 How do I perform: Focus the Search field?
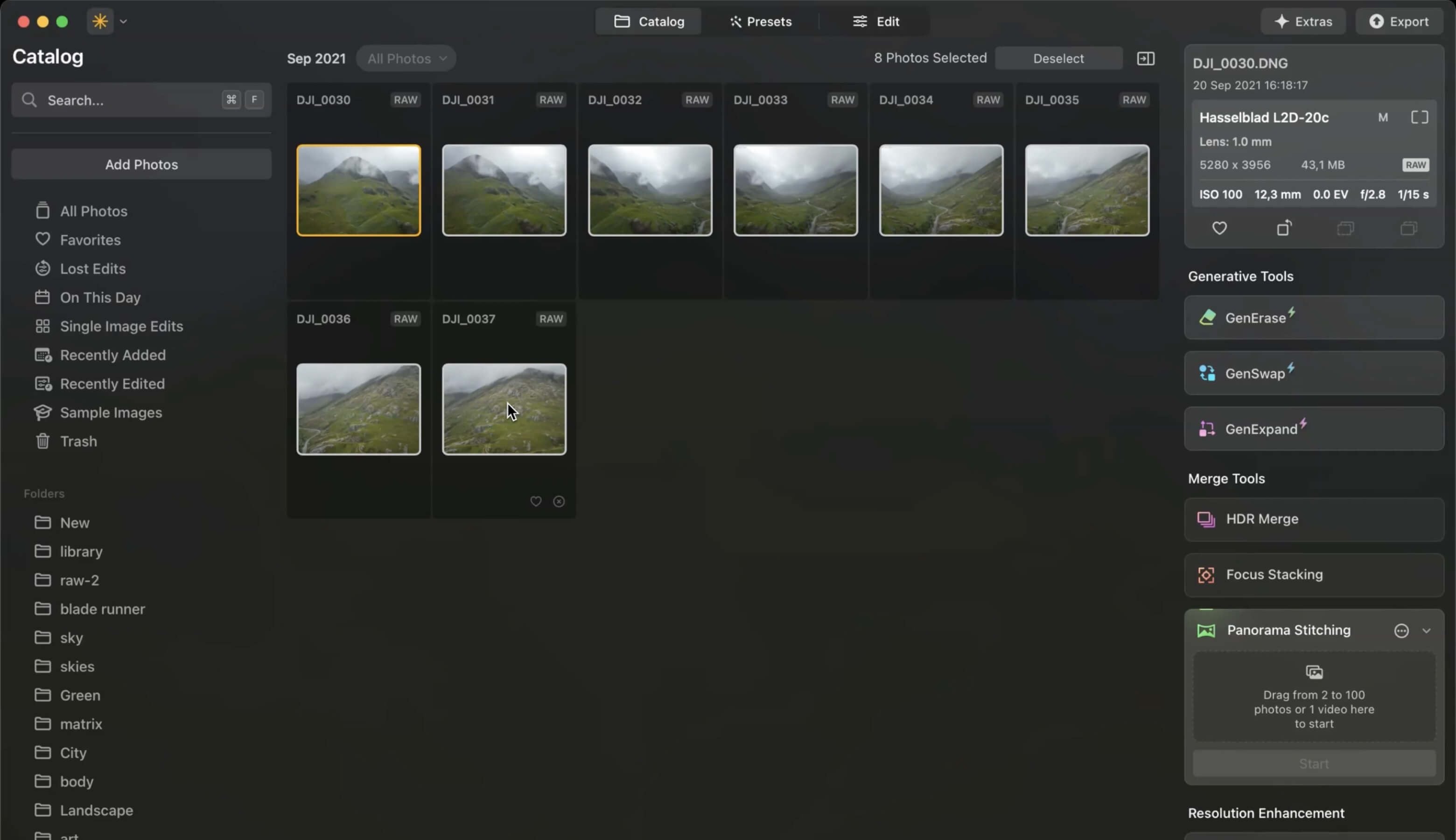pyautogui.click(x=141, y=100)
